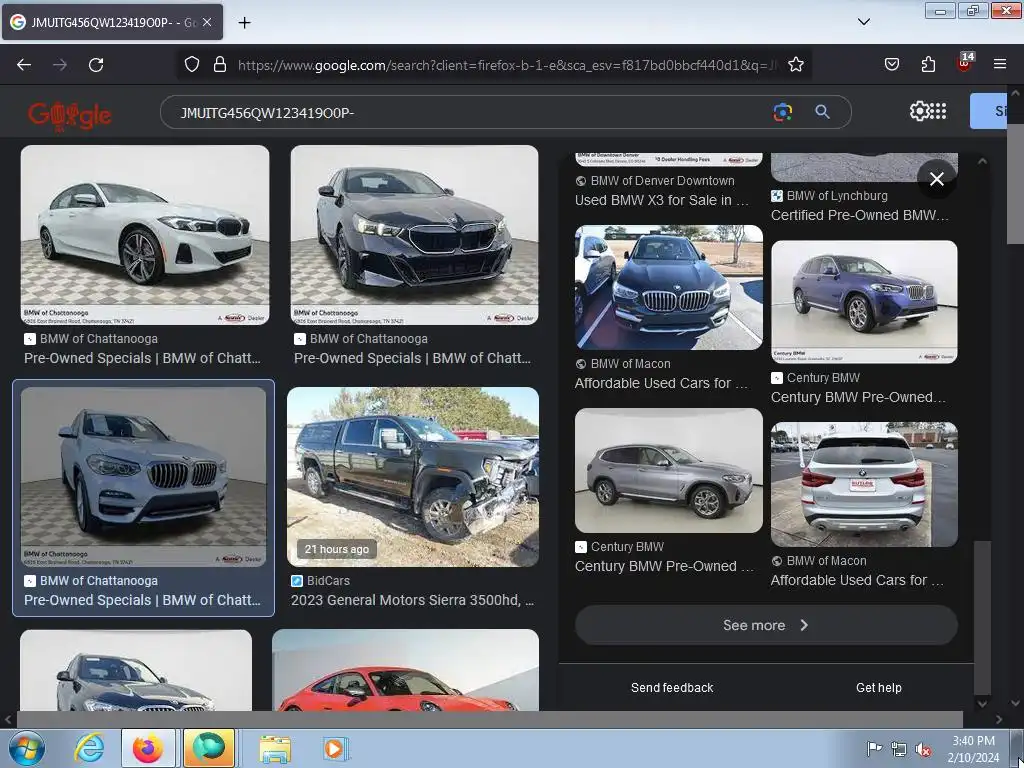Viewport: 1024px width, 768px height.
Task: Click the magnifier search button
Action: click(822, 112)
